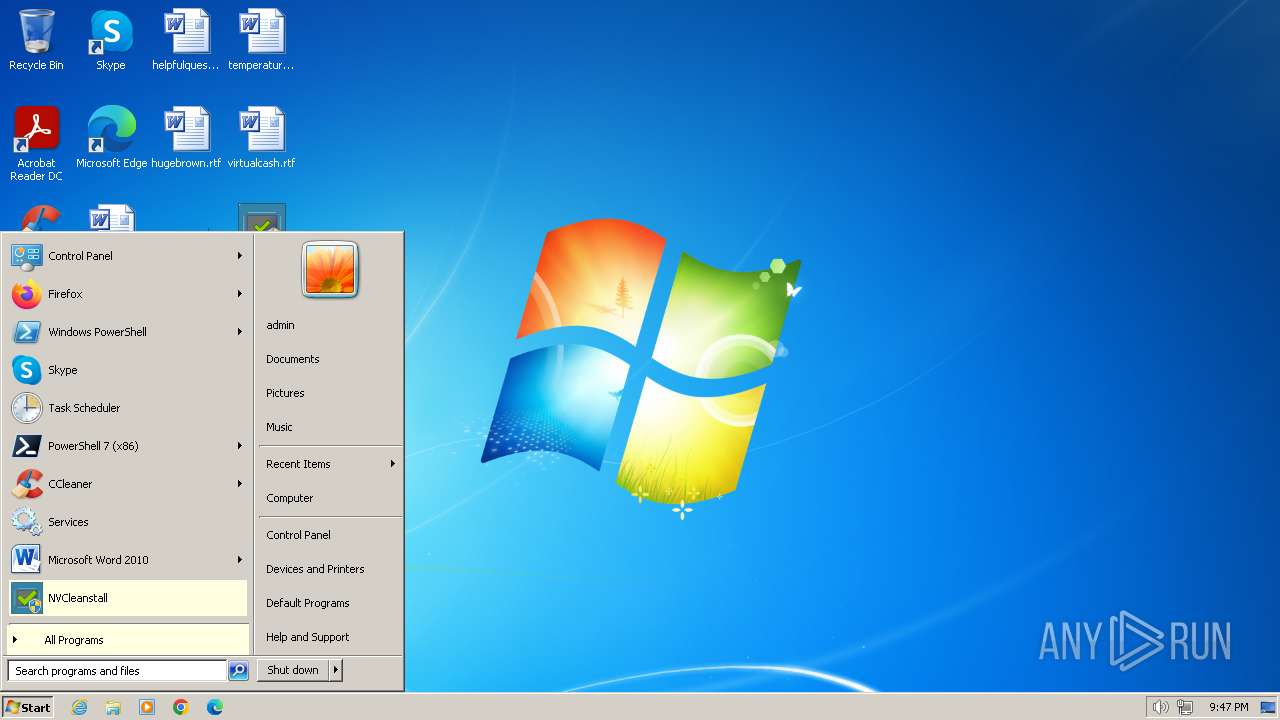Viewport: 1280px width, 720px height.
Task: Open Acrobat Reader DC desktop shortcut
Action: tap(36, 144)
